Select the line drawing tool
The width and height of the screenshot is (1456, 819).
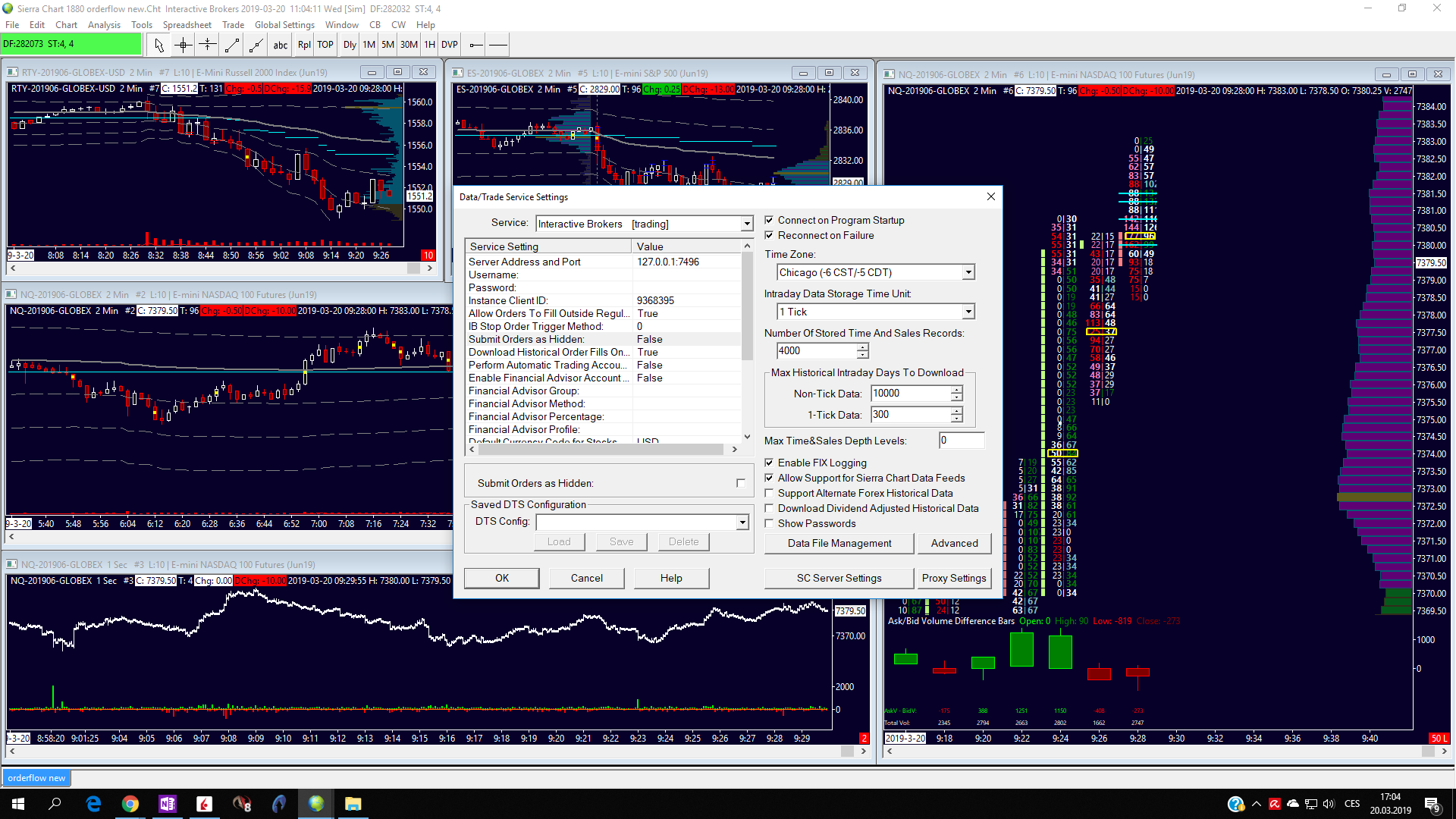[x=232, y=45]
